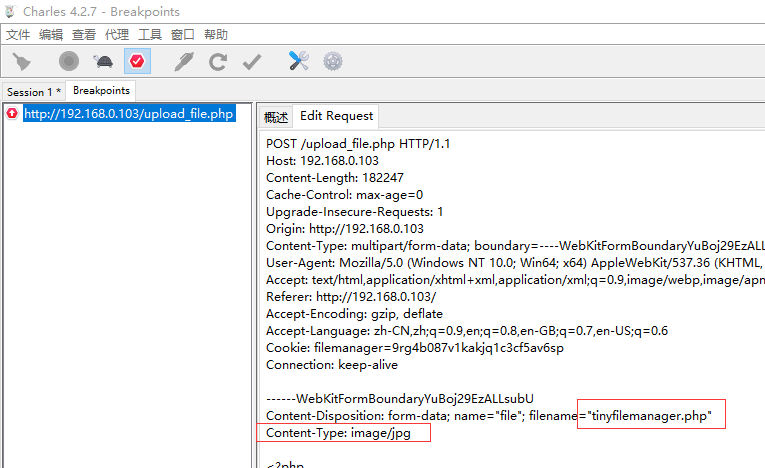Click the Host: 192.168.0.103 header line
This screenshot has height=468, width=765.
coord(322,161)
